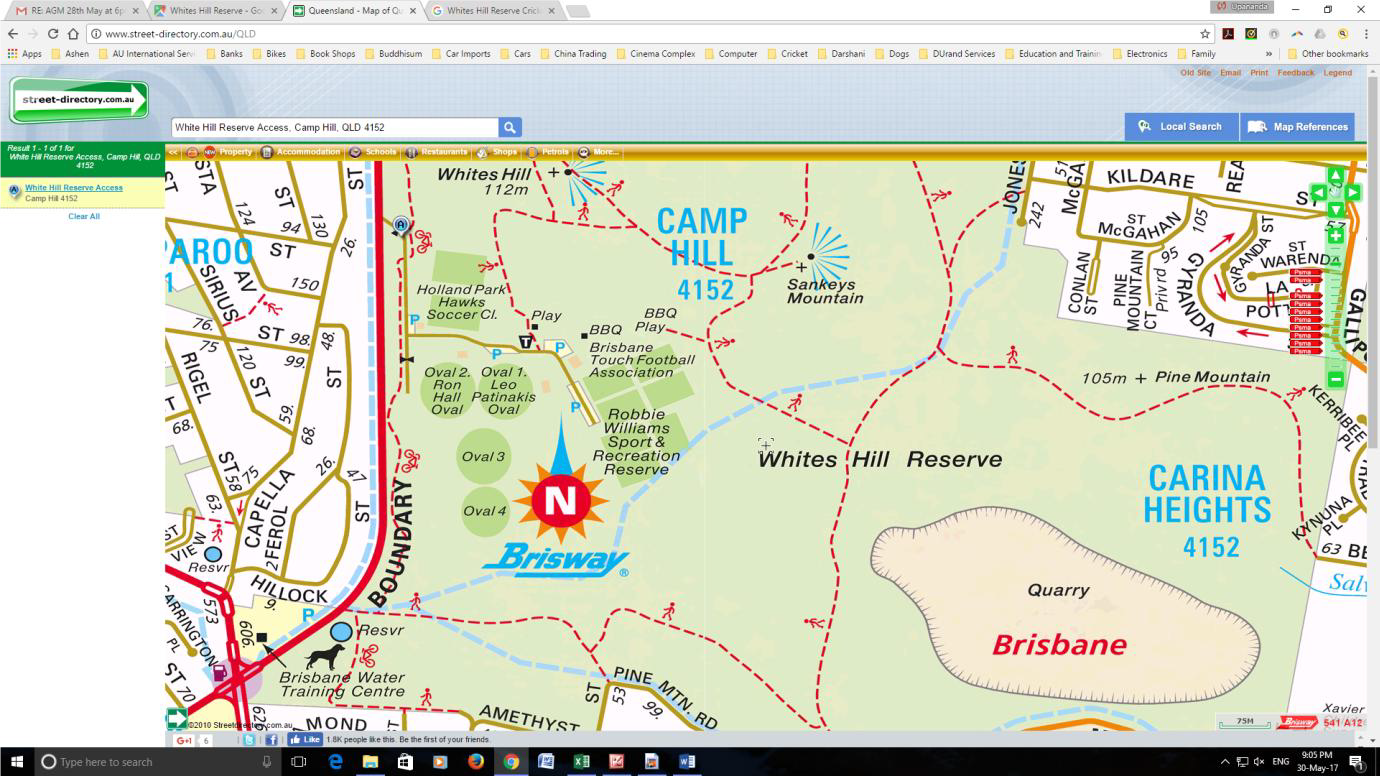Click the browser reload button
Viewport: 1380px width, 776px height.
tap(52, 33)
